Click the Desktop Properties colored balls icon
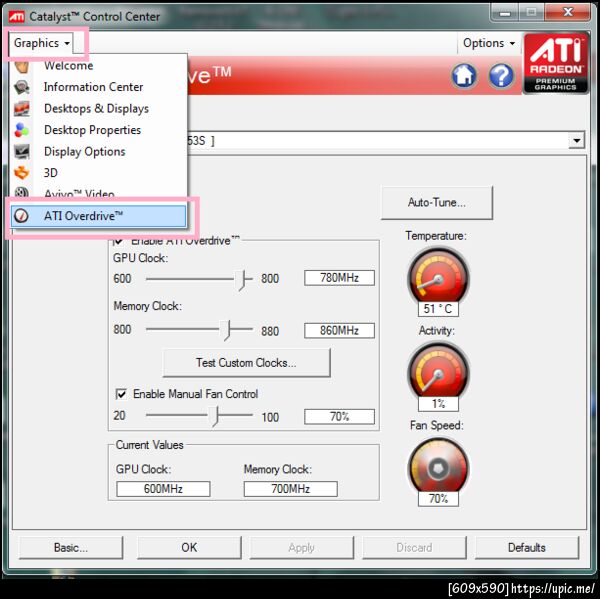Image resolution: width=600 pixels, height=599 pixels. click(22, 130)
